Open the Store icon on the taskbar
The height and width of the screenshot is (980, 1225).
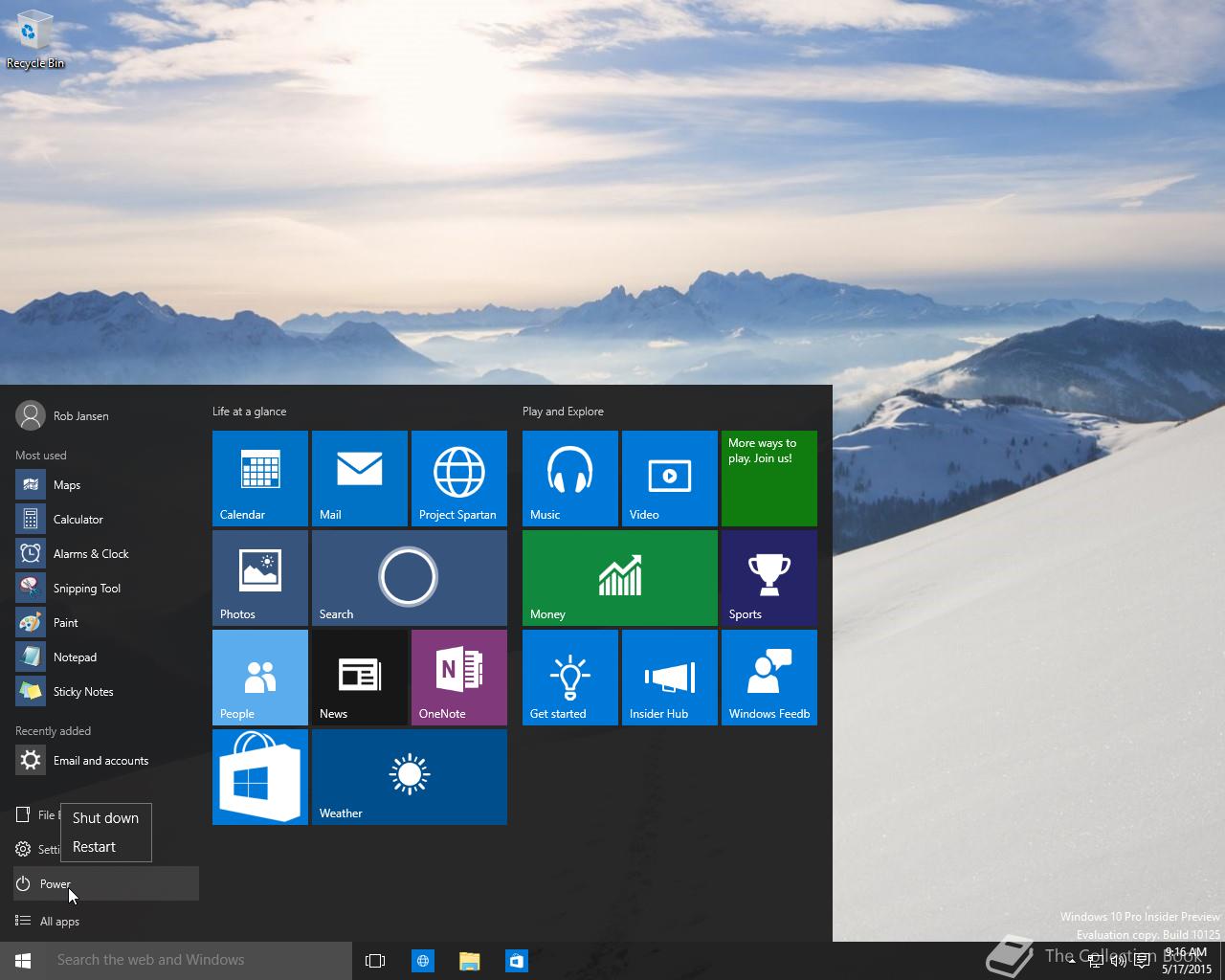point(516,961)
